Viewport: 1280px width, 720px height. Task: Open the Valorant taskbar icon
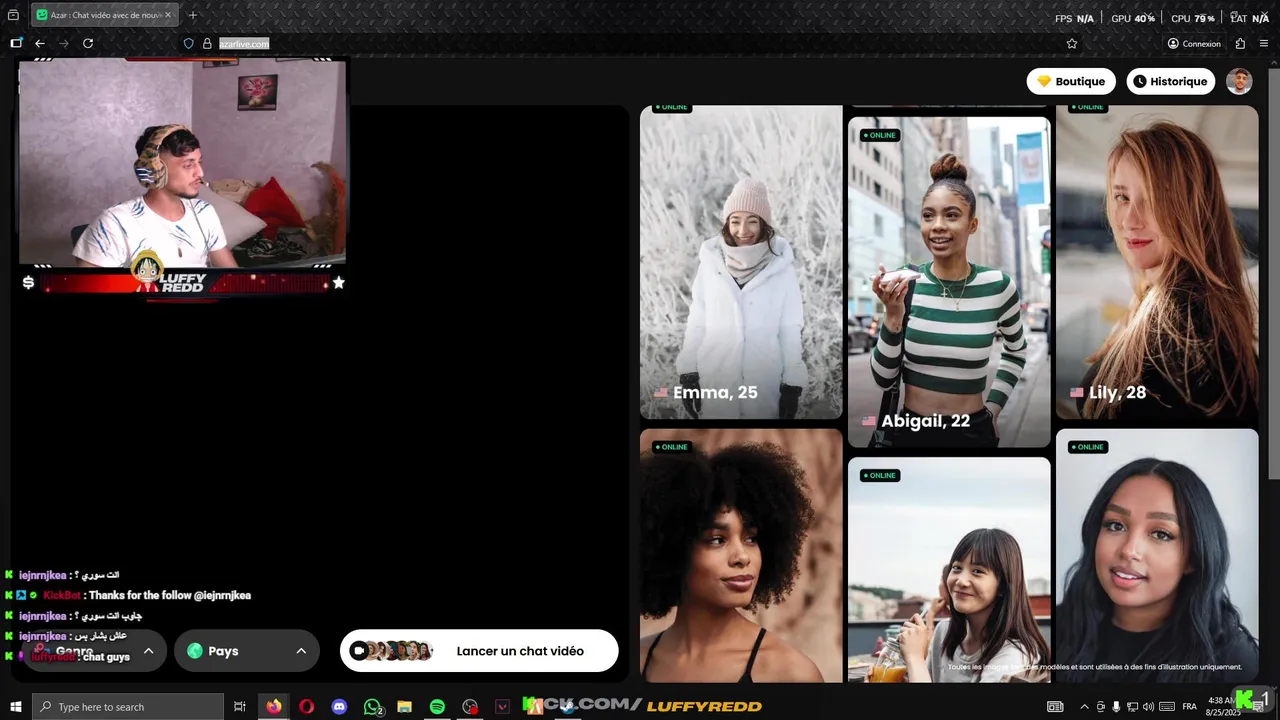click(502, 707)
